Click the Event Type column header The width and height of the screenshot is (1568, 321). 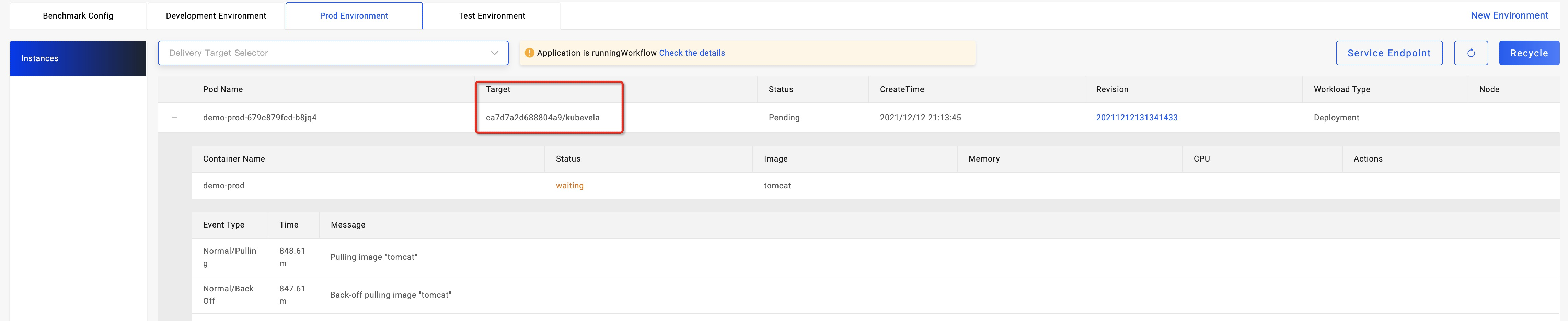[x=223, y=225]
